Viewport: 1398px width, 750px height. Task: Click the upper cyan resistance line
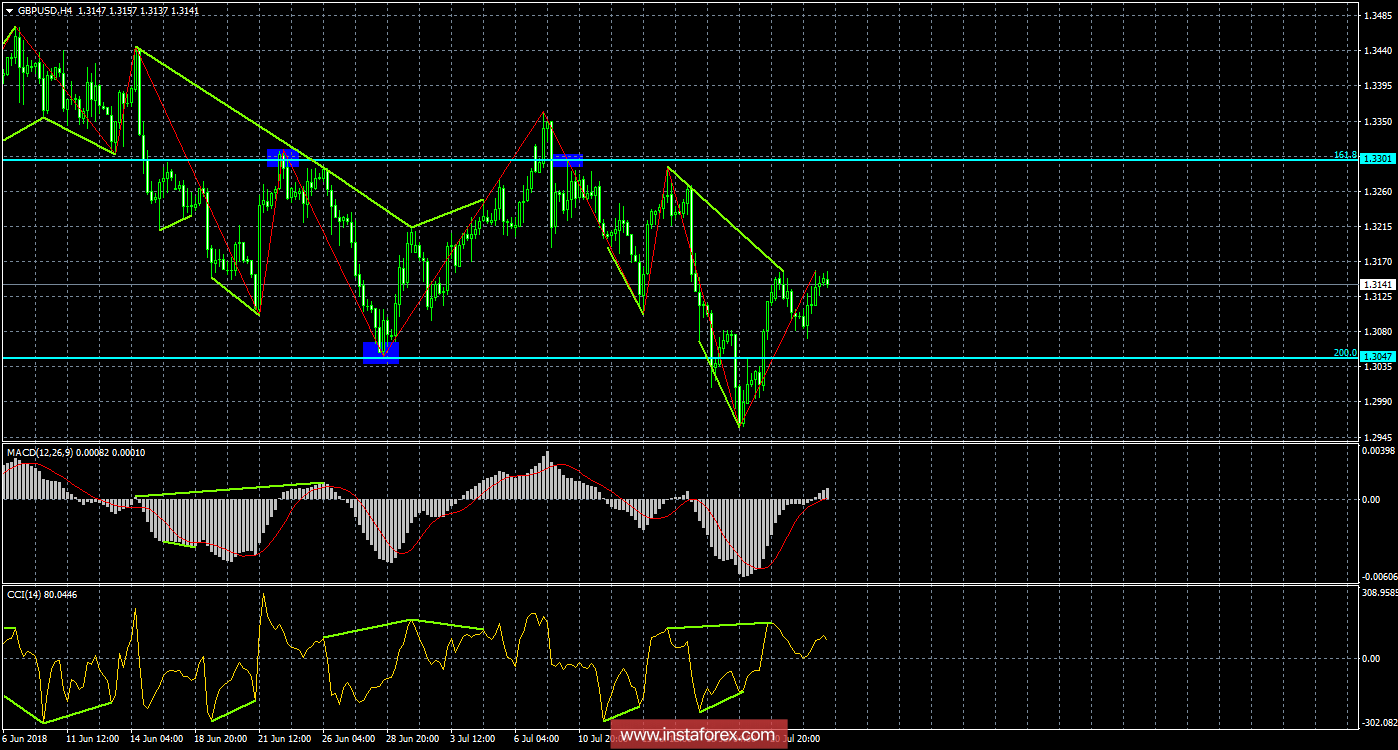pyautogui.click(x=900, y=157)
